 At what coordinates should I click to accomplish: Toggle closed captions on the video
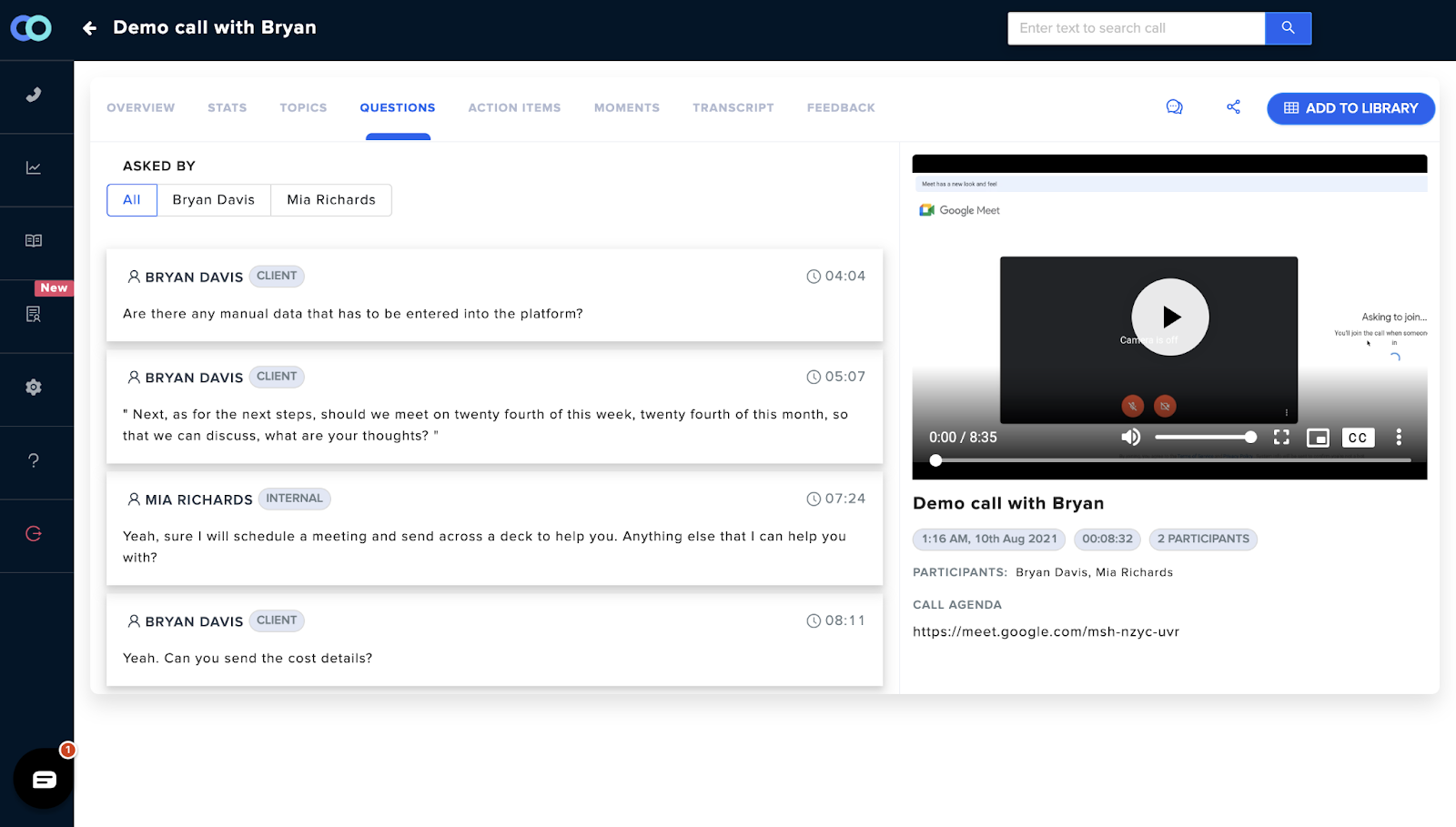click(1357, 438)
